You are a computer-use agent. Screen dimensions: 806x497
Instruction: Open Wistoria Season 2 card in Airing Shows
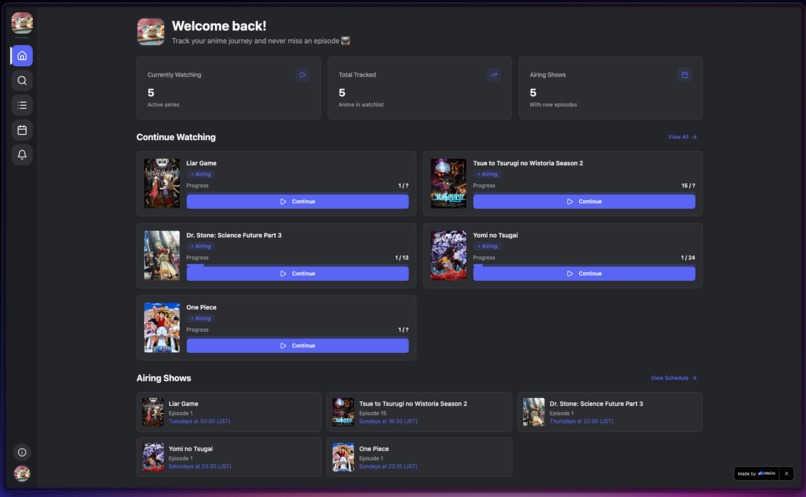pos(419,412)
